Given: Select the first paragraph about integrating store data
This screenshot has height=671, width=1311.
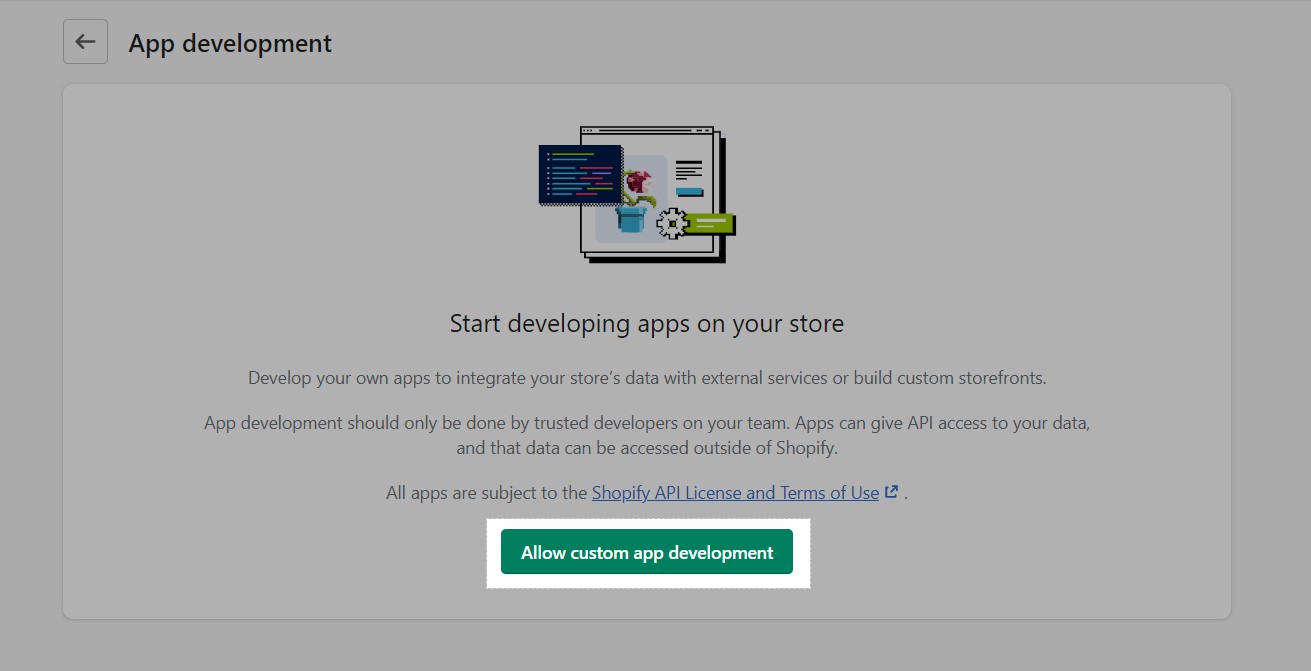Looking at the screenshot, I should pyautogui.click(x=645, y=377).
